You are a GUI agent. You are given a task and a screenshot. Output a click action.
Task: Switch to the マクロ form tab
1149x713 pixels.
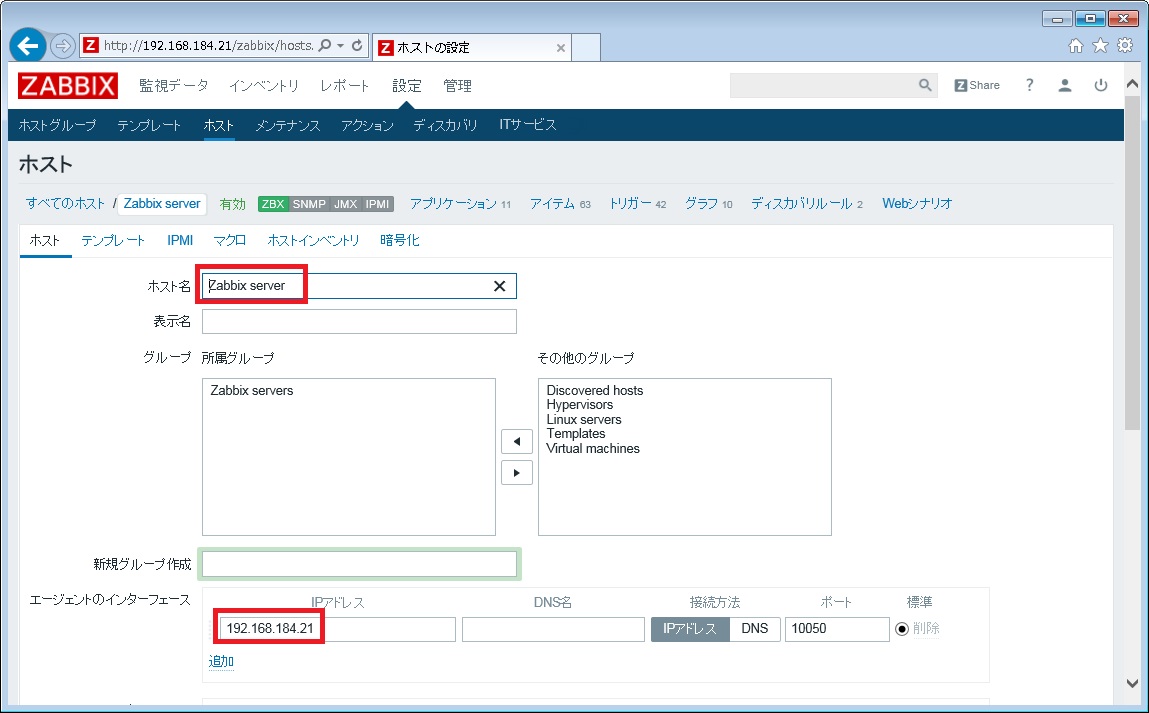click(x=229, y=240)
